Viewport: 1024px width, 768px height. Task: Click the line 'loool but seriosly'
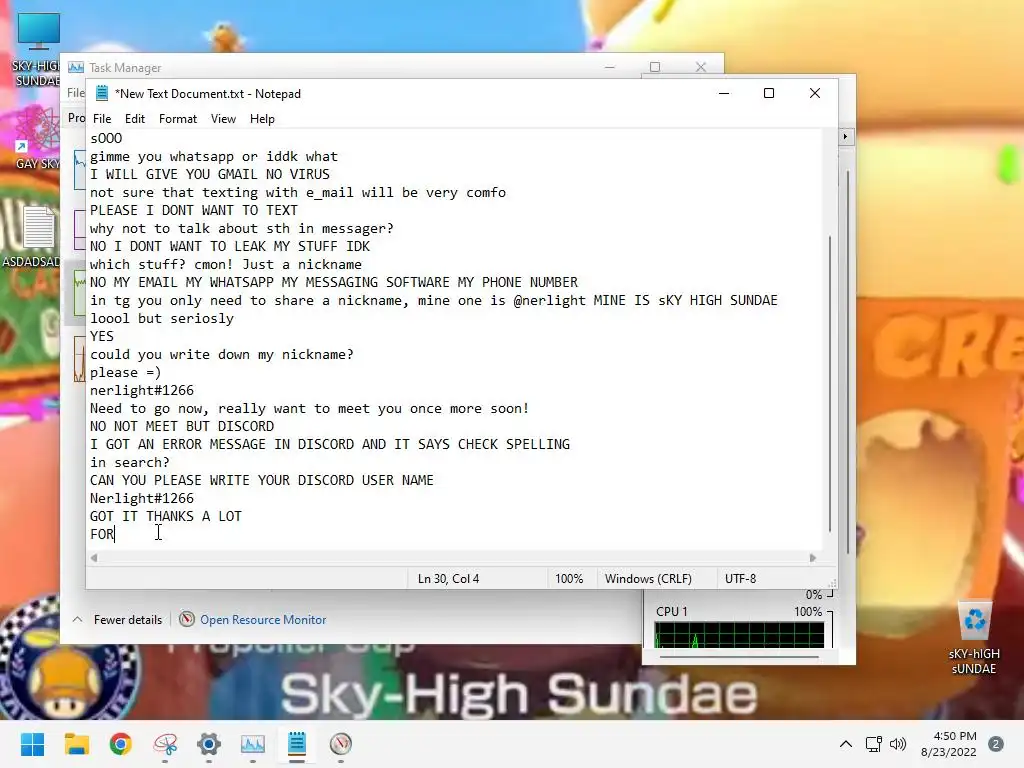coord(162,319)
